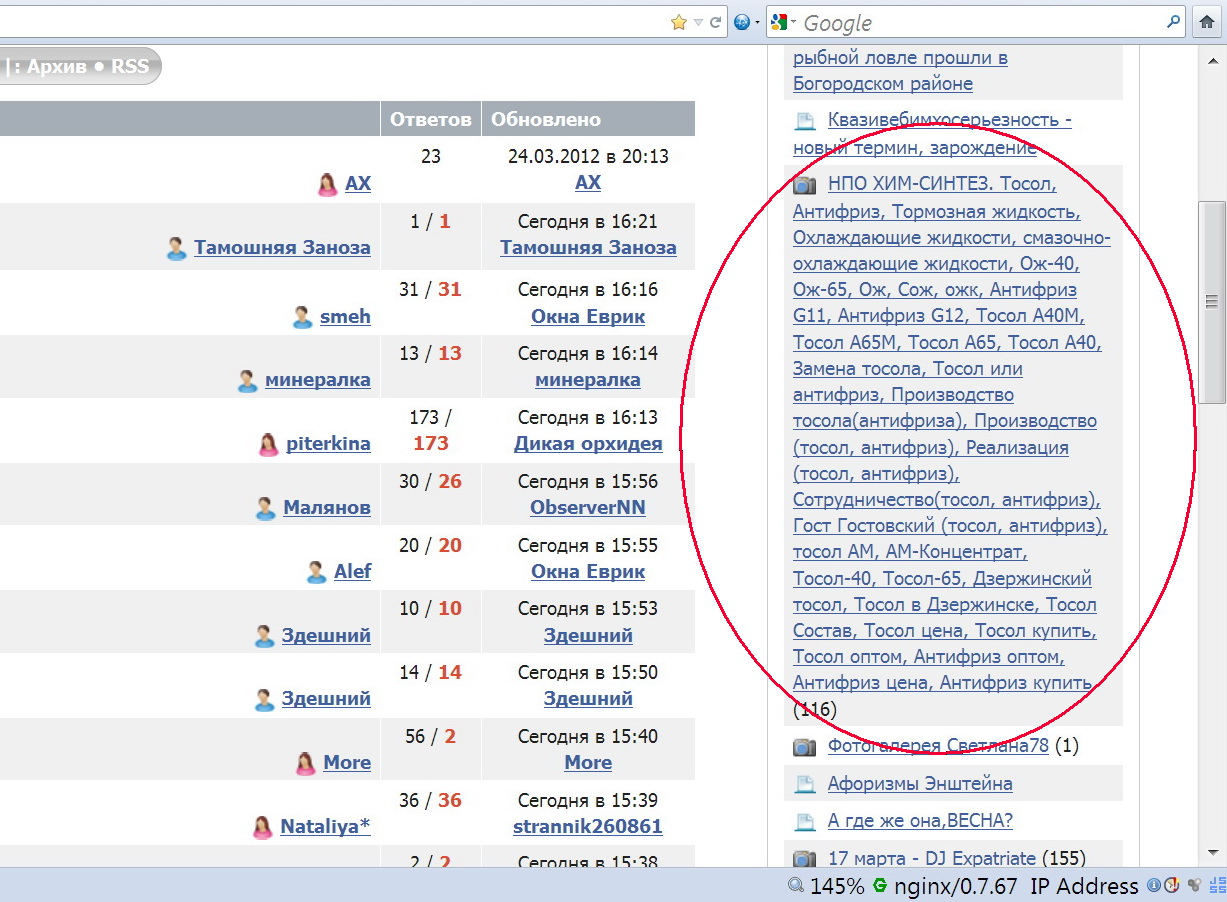Image resolution: width=1227 pixels, height=902 pixels.
Task: Click the Google search engine logo
Action: click(780, 21)
